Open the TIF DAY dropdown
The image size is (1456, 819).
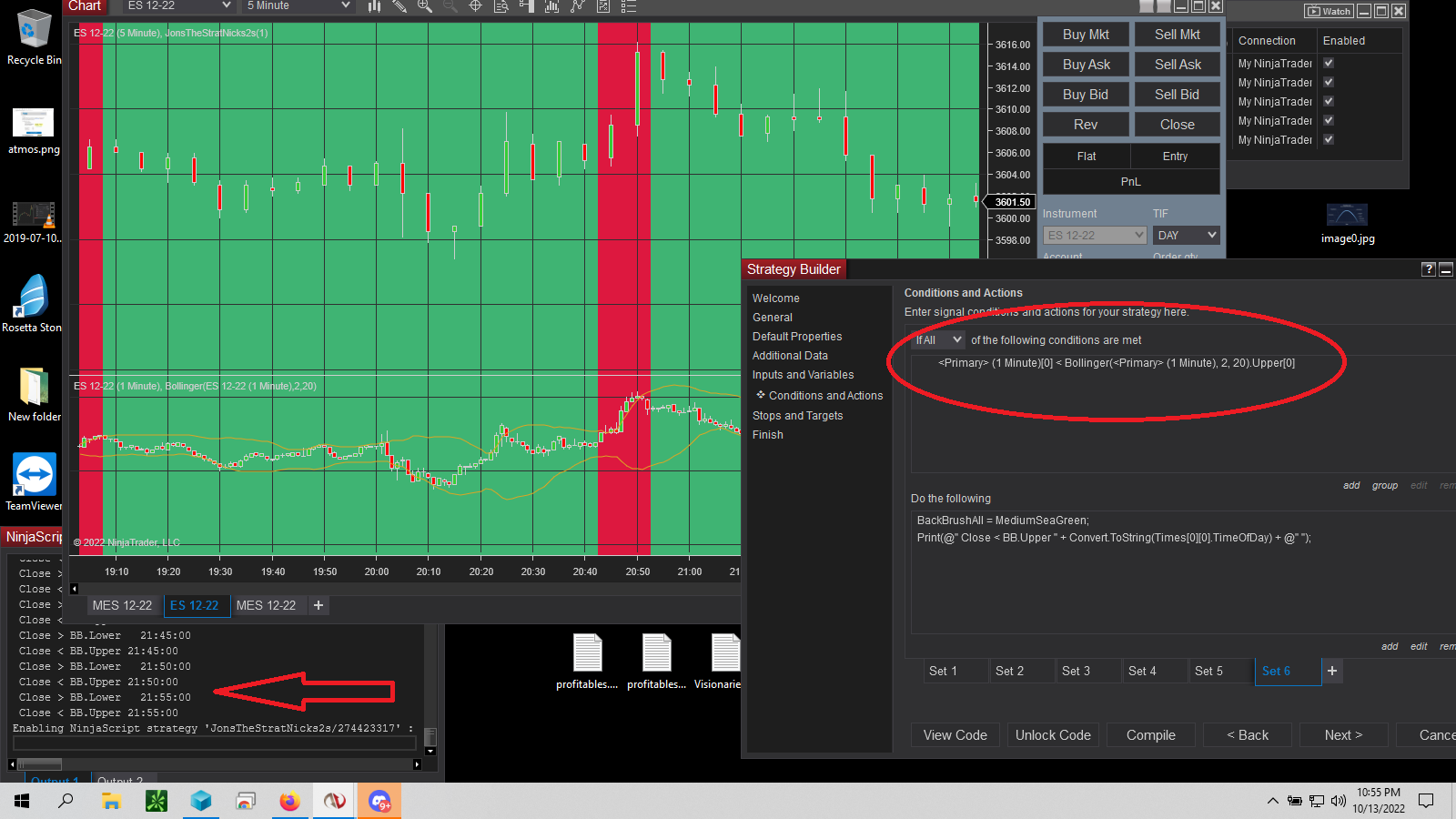(x=1187, y=235)
